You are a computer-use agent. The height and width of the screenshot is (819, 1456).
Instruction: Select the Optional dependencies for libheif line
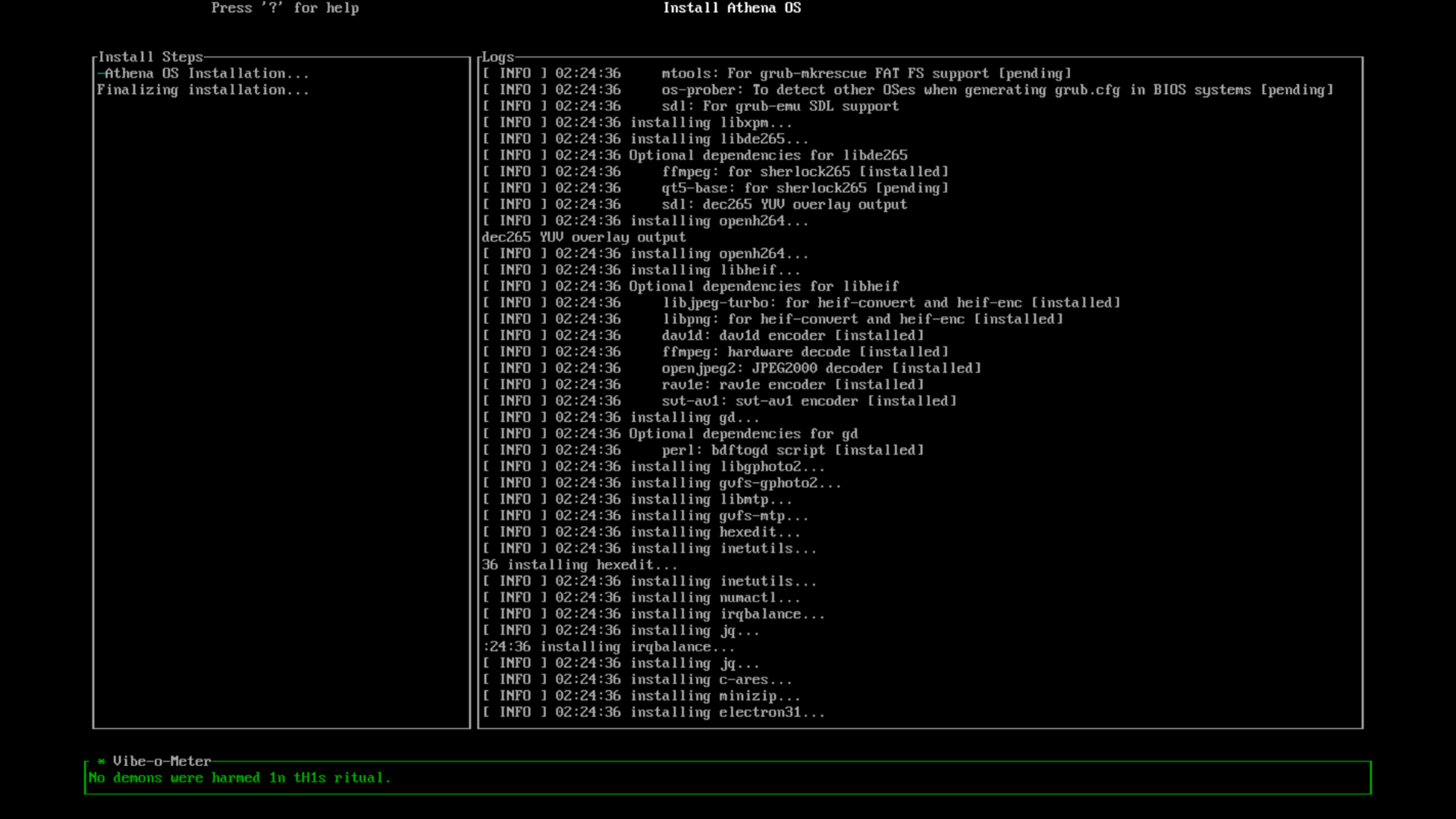tap(691, 286)
